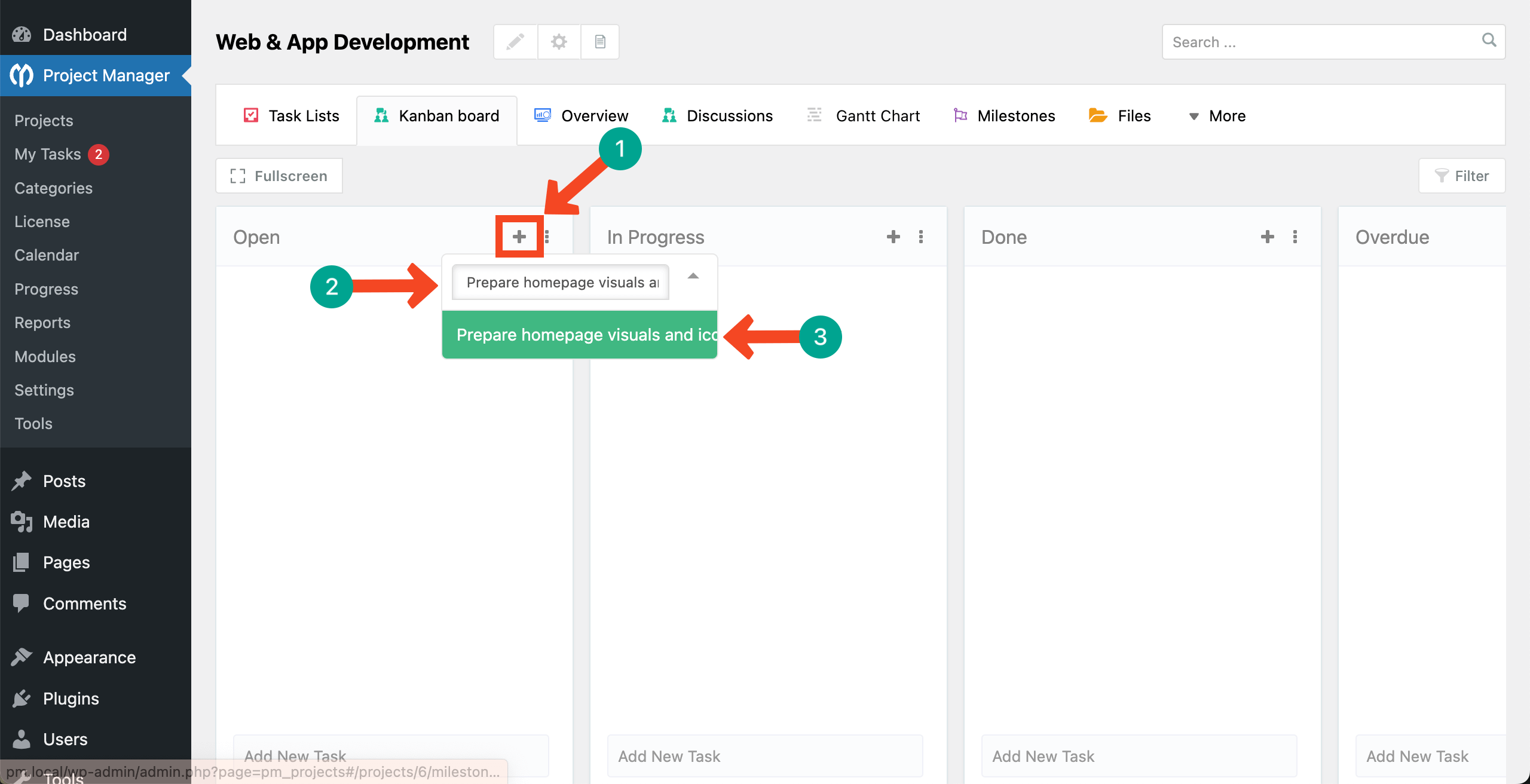Image resolution: width=1530 pixels, height=784 pixels.
Task: Select the 'Prepare homepage visuals' suggestion
Action: tap(580, 335)
